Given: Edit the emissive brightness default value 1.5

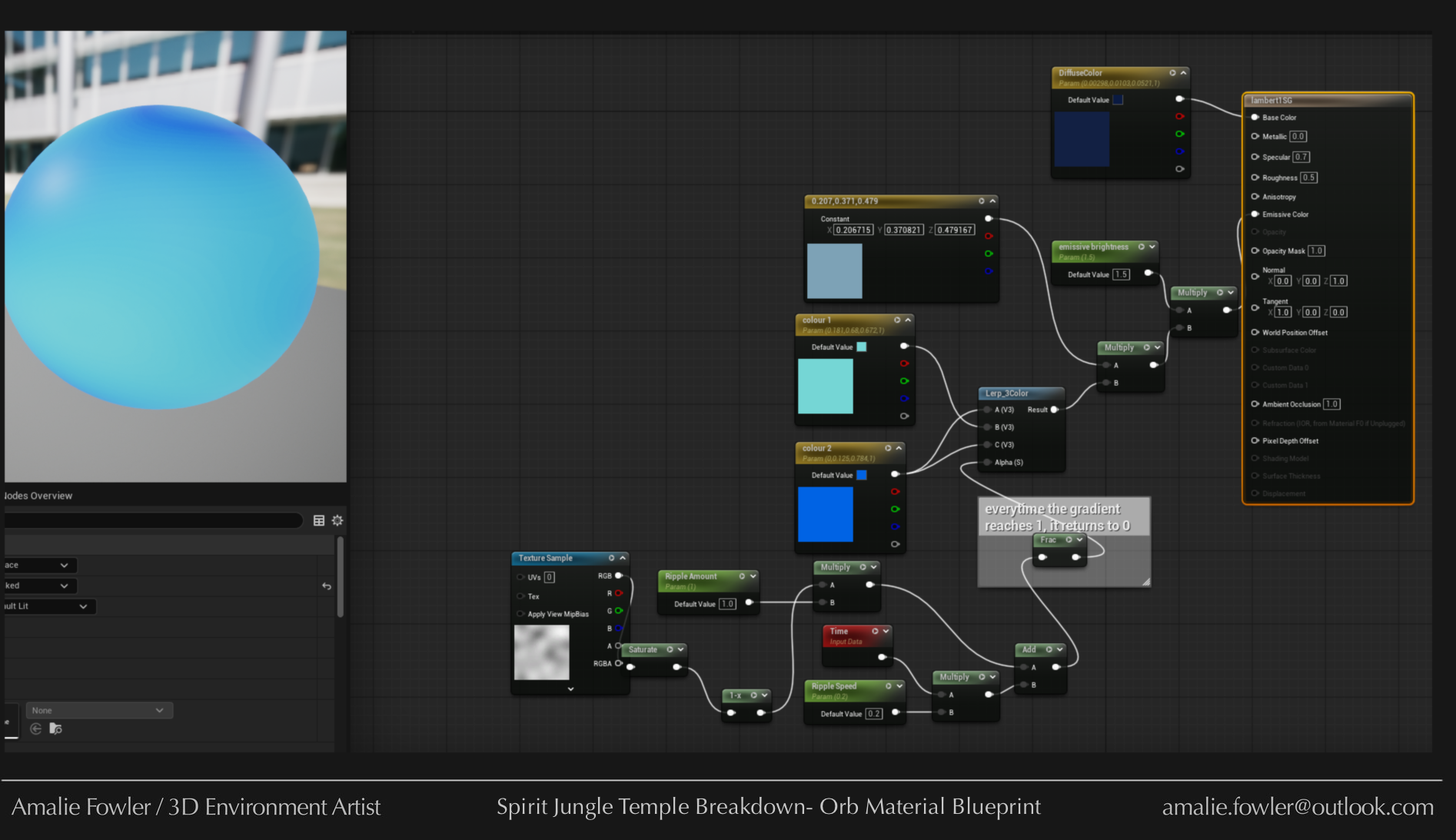Looking at the screenshot, I should tap(1122, 274).
